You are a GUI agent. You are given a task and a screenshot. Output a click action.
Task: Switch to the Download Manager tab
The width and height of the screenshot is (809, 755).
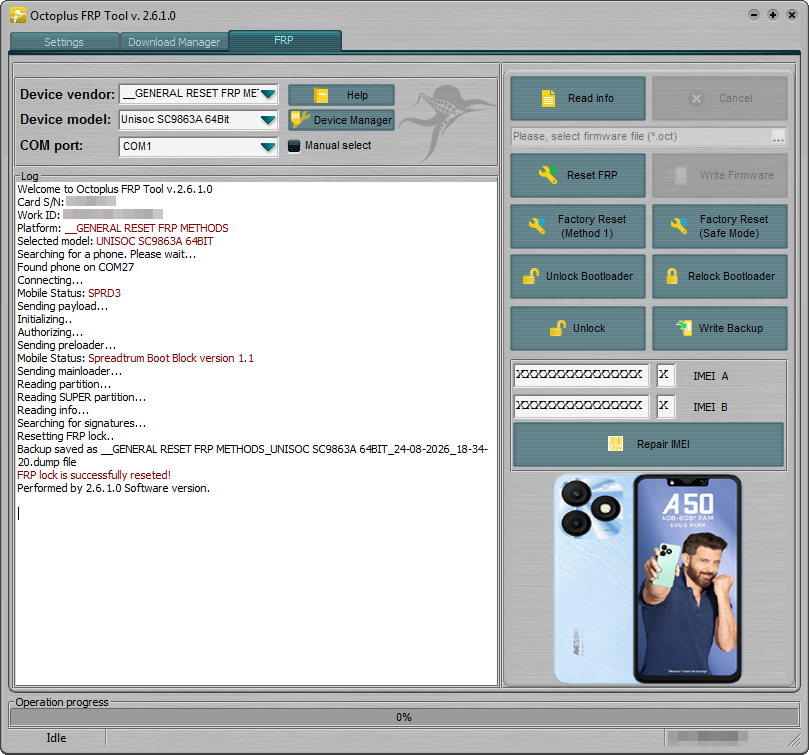point(174,42)
